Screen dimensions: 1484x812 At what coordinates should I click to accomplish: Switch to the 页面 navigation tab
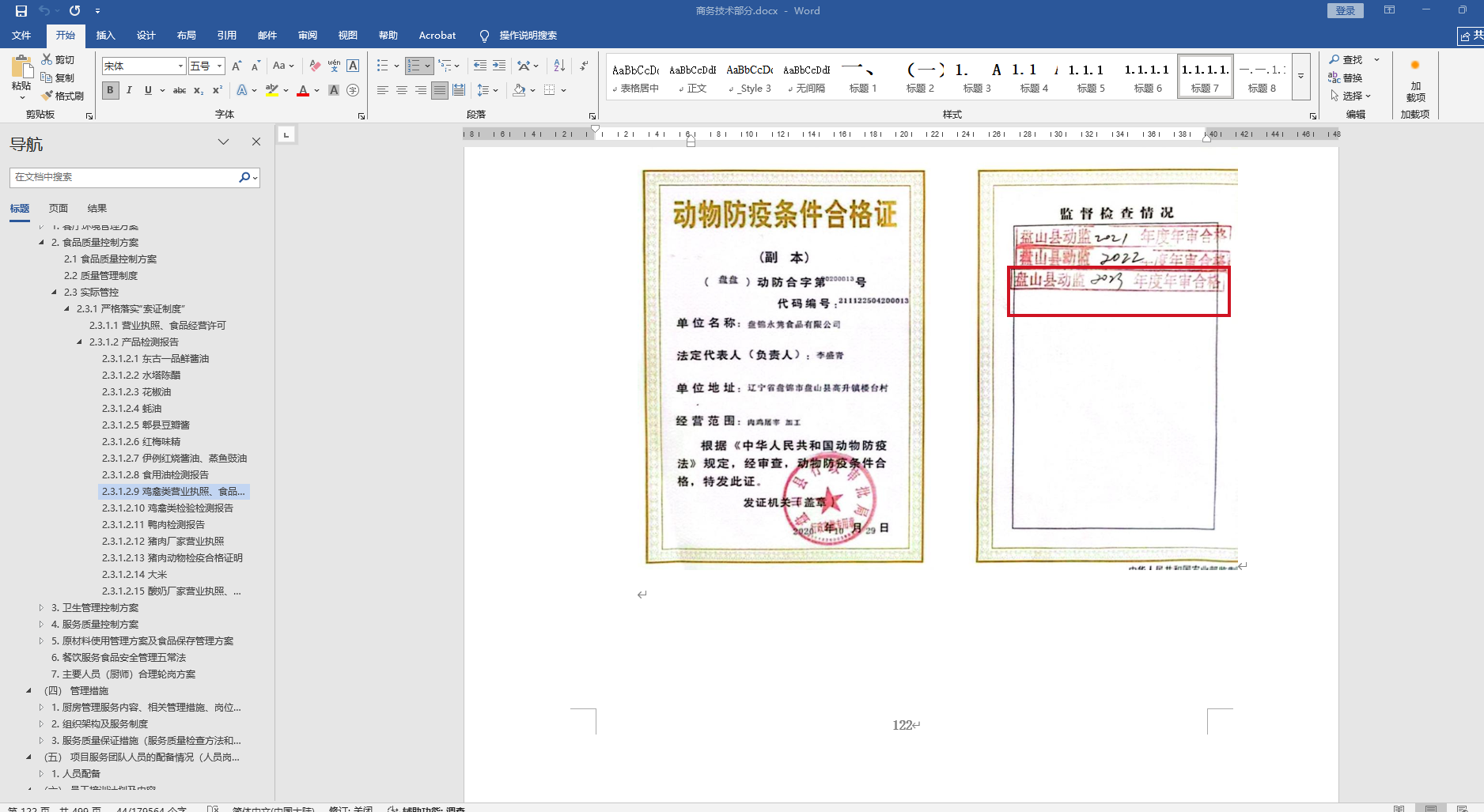point(59,209)
